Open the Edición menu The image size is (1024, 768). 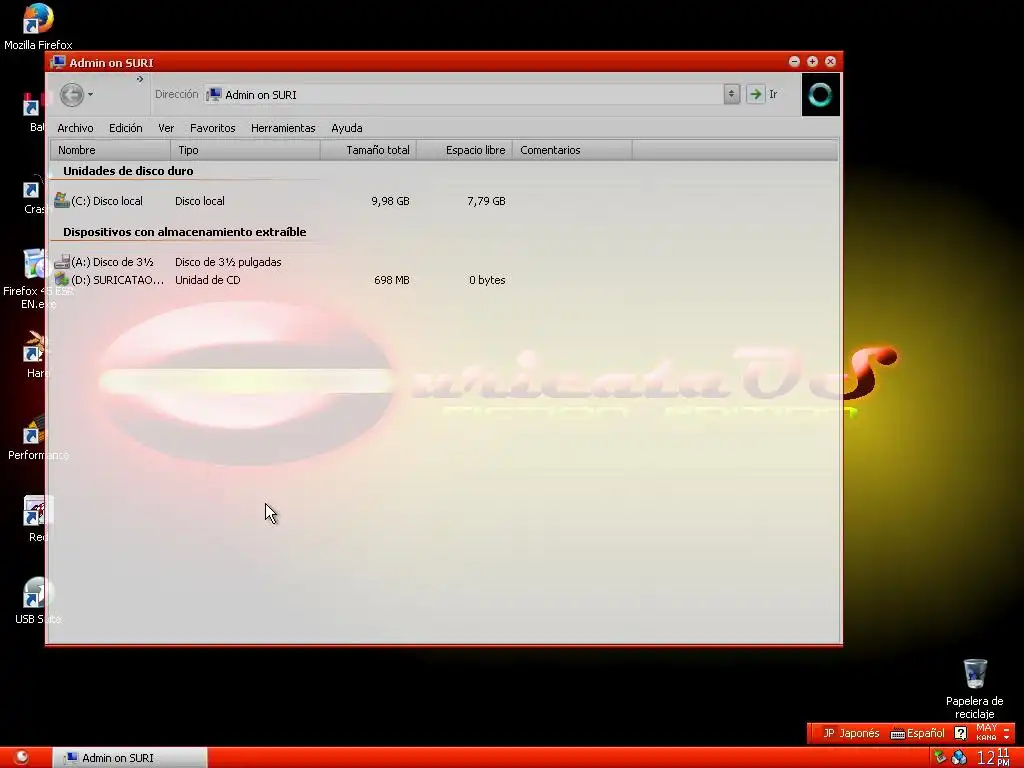[125, 128]
